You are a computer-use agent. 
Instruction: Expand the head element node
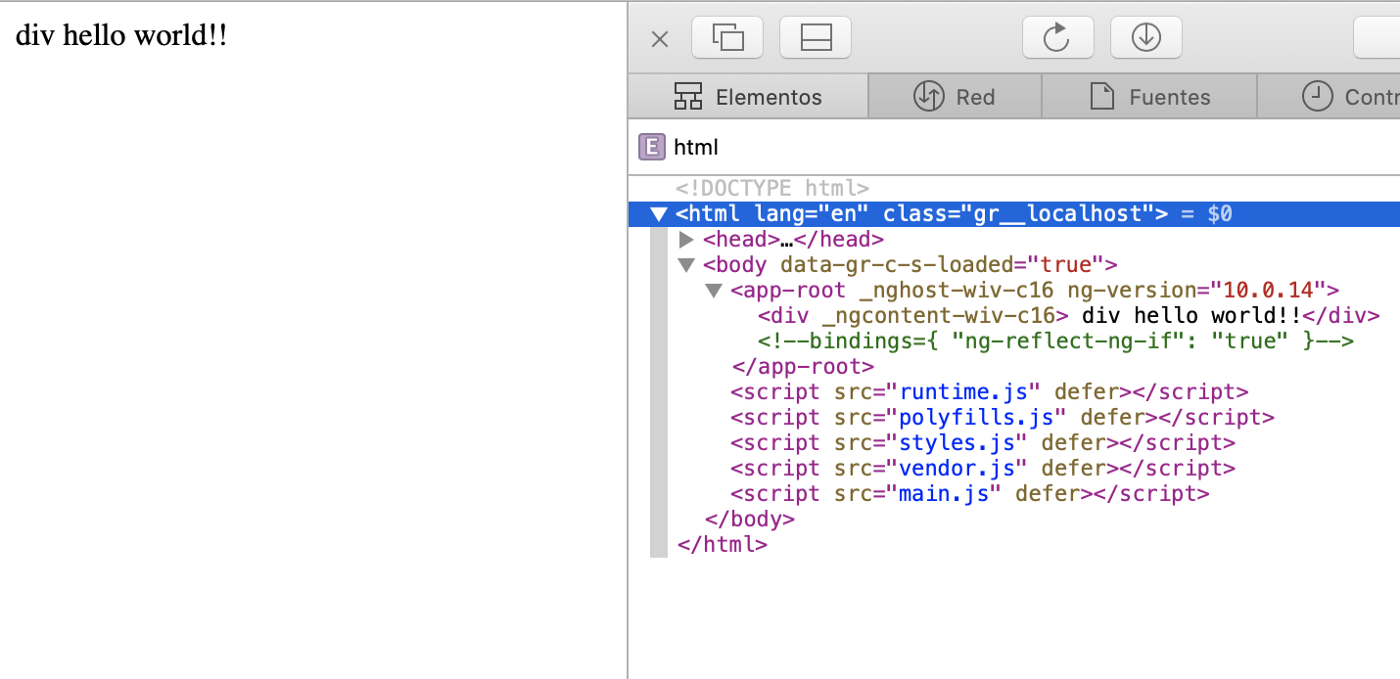pos(686,240)
